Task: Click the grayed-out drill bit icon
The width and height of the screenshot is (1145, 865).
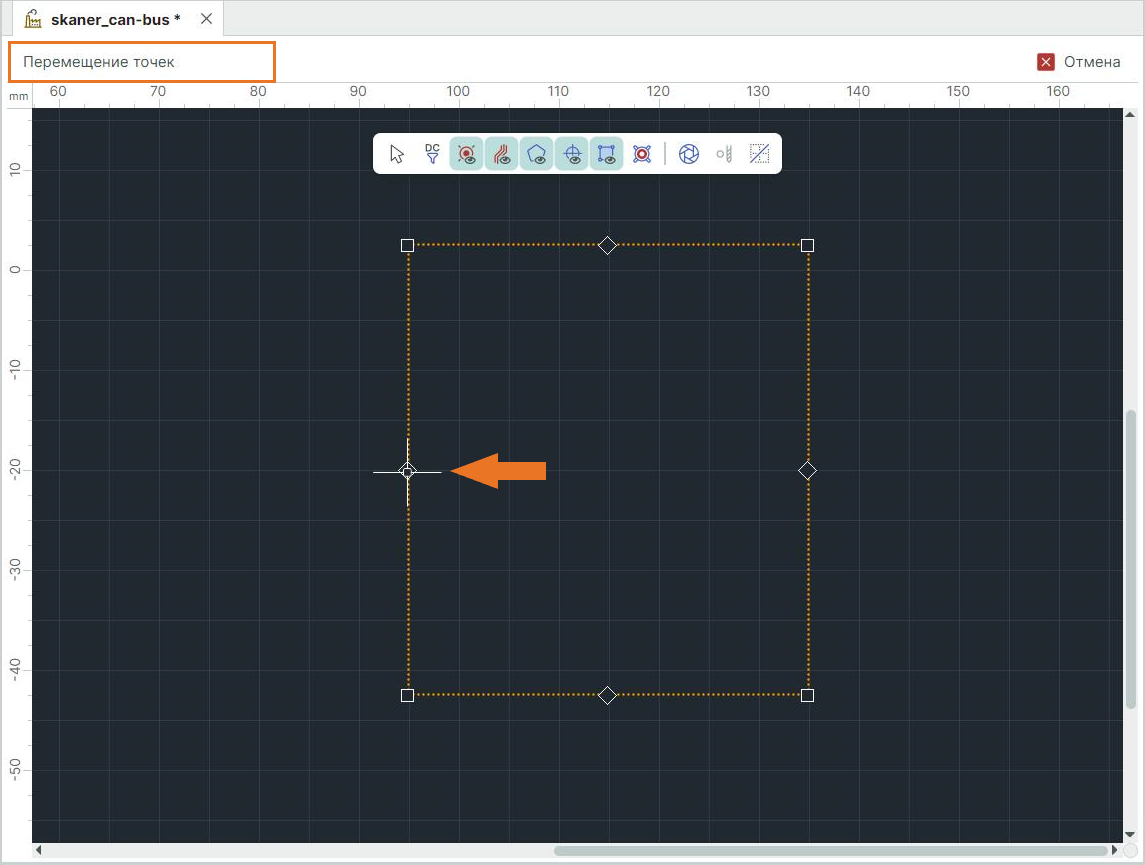Action: (x=725, y=154)
